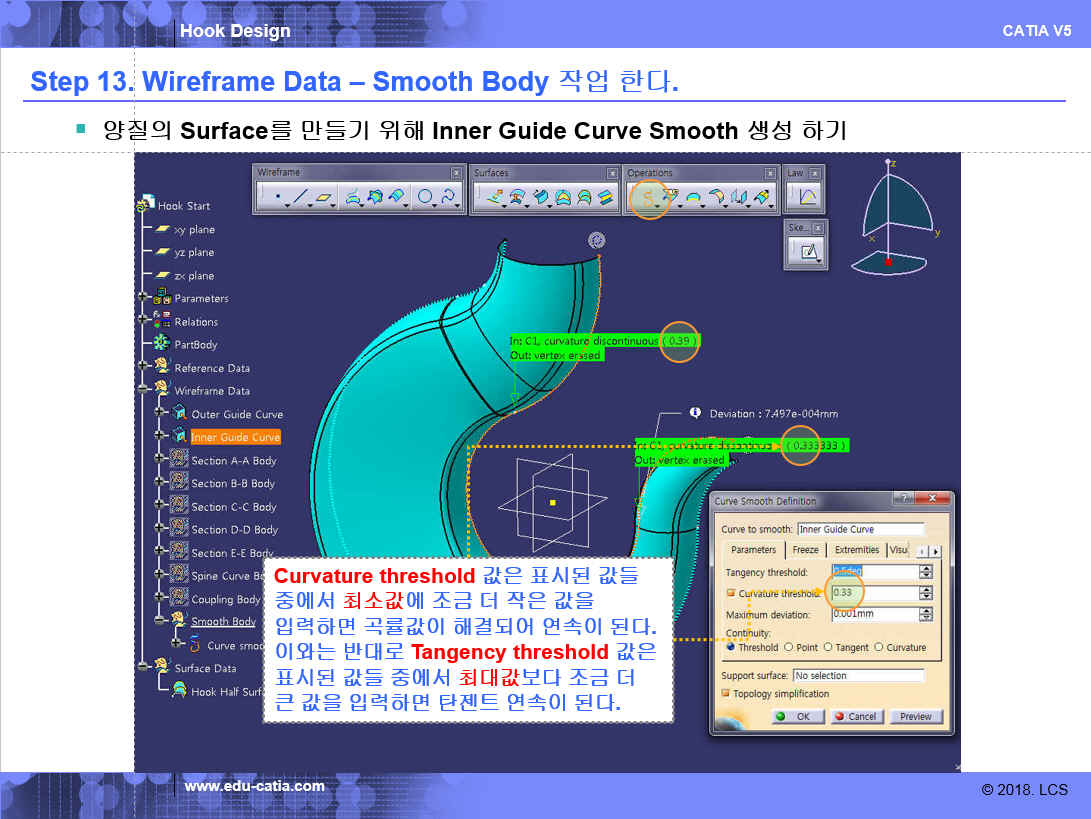
Task: Click the Preview button
Action: pyautogui.click(x=915, y=716)
